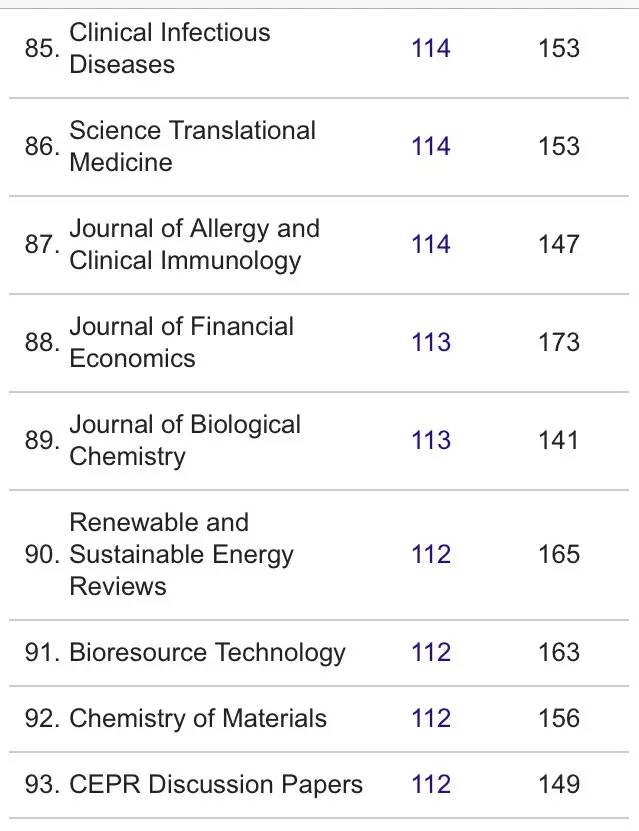Open h5-index 112 for Chemistry of Materials

tap(430, 718)
